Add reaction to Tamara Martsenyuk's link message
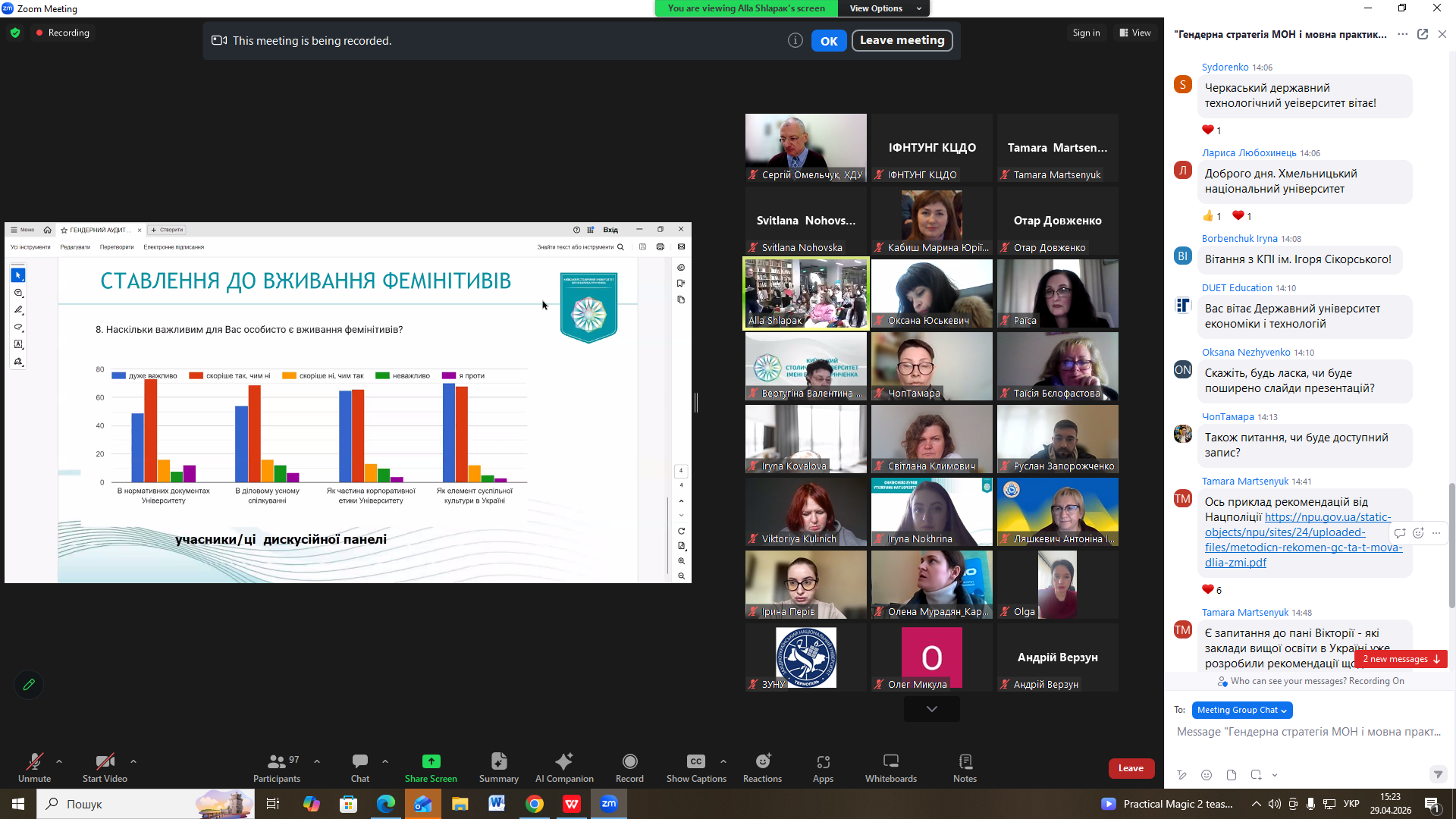 1418,533
